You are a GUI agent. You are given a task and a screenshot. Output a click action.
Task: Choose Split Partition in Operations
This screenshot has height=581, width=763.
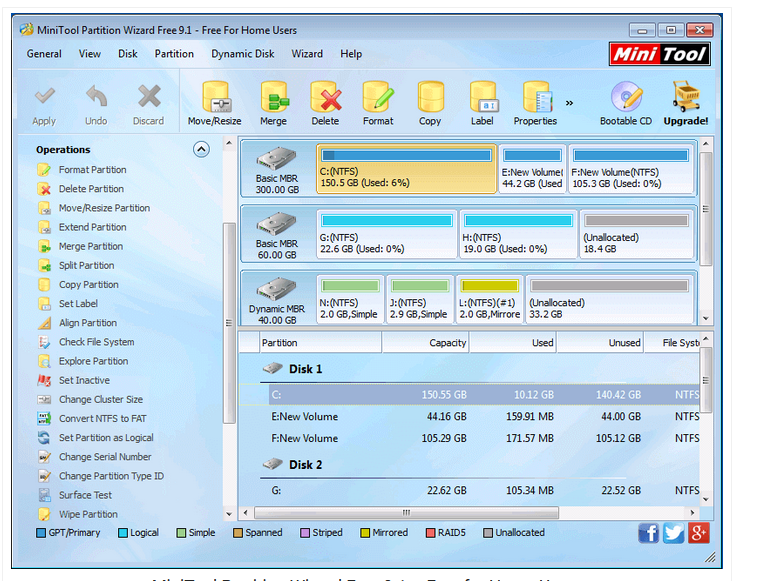pyautogui.click(x=87, y=265)
